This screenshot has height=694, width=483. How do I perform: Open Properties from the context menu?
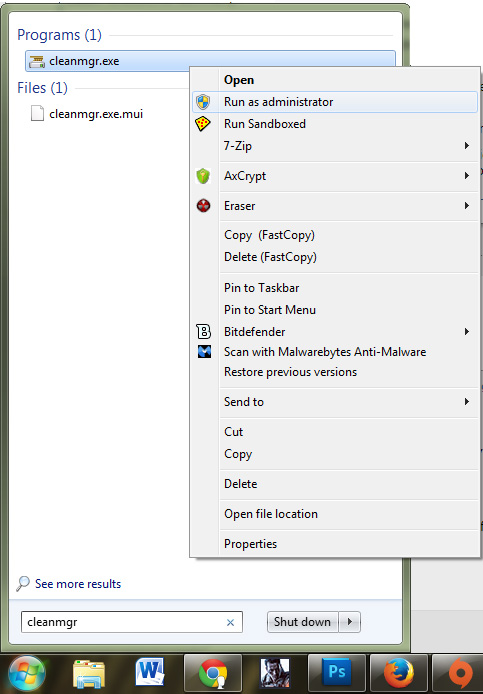335,544
